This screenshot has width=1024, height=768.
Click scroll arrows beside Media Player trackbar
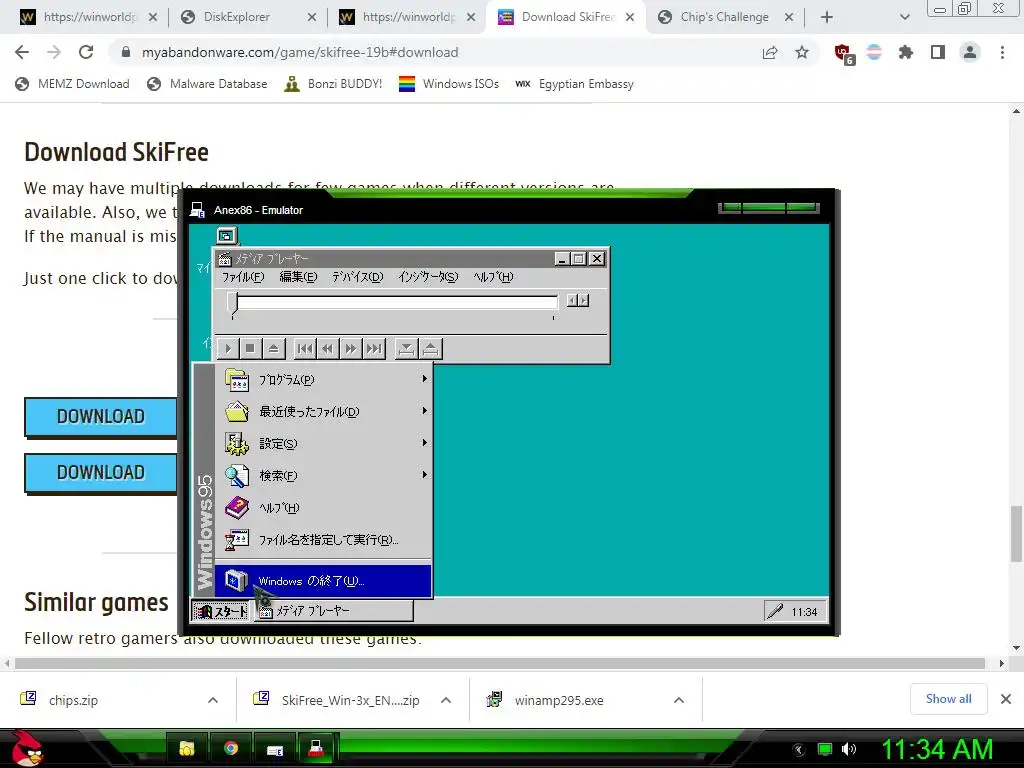click(x=578, y=300)
